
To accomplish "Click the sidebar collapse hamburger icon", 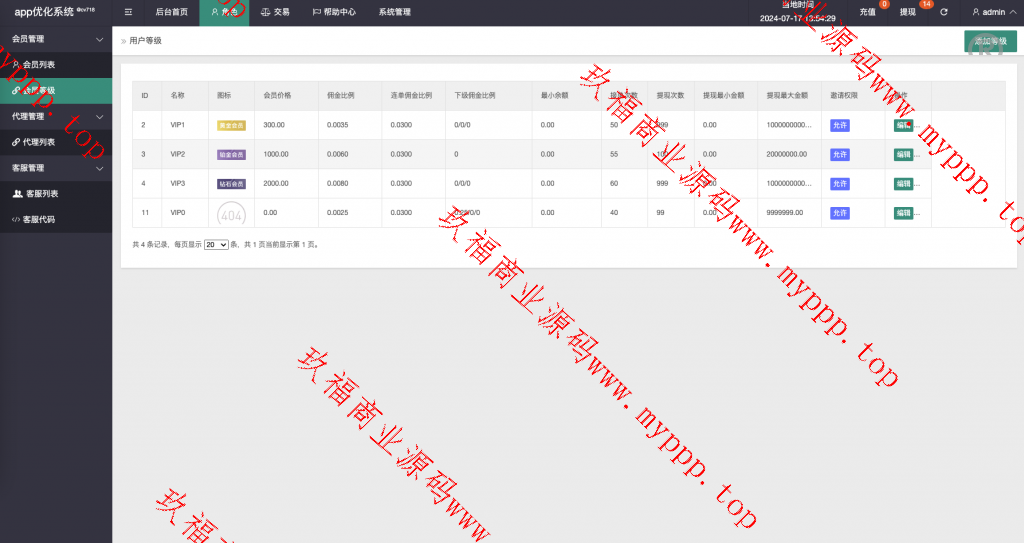I will 128,12.
